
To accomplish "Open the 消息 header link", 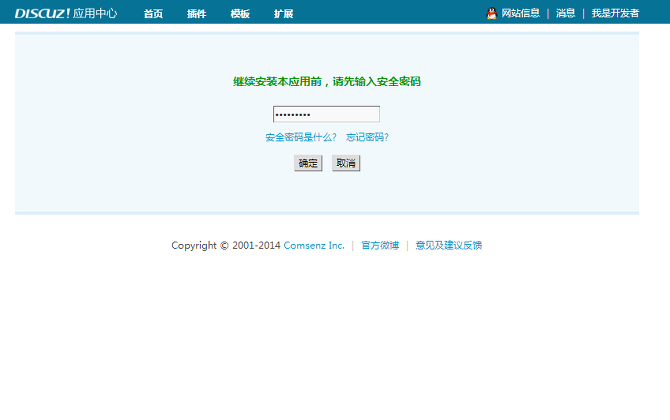I will click(565, 13).
